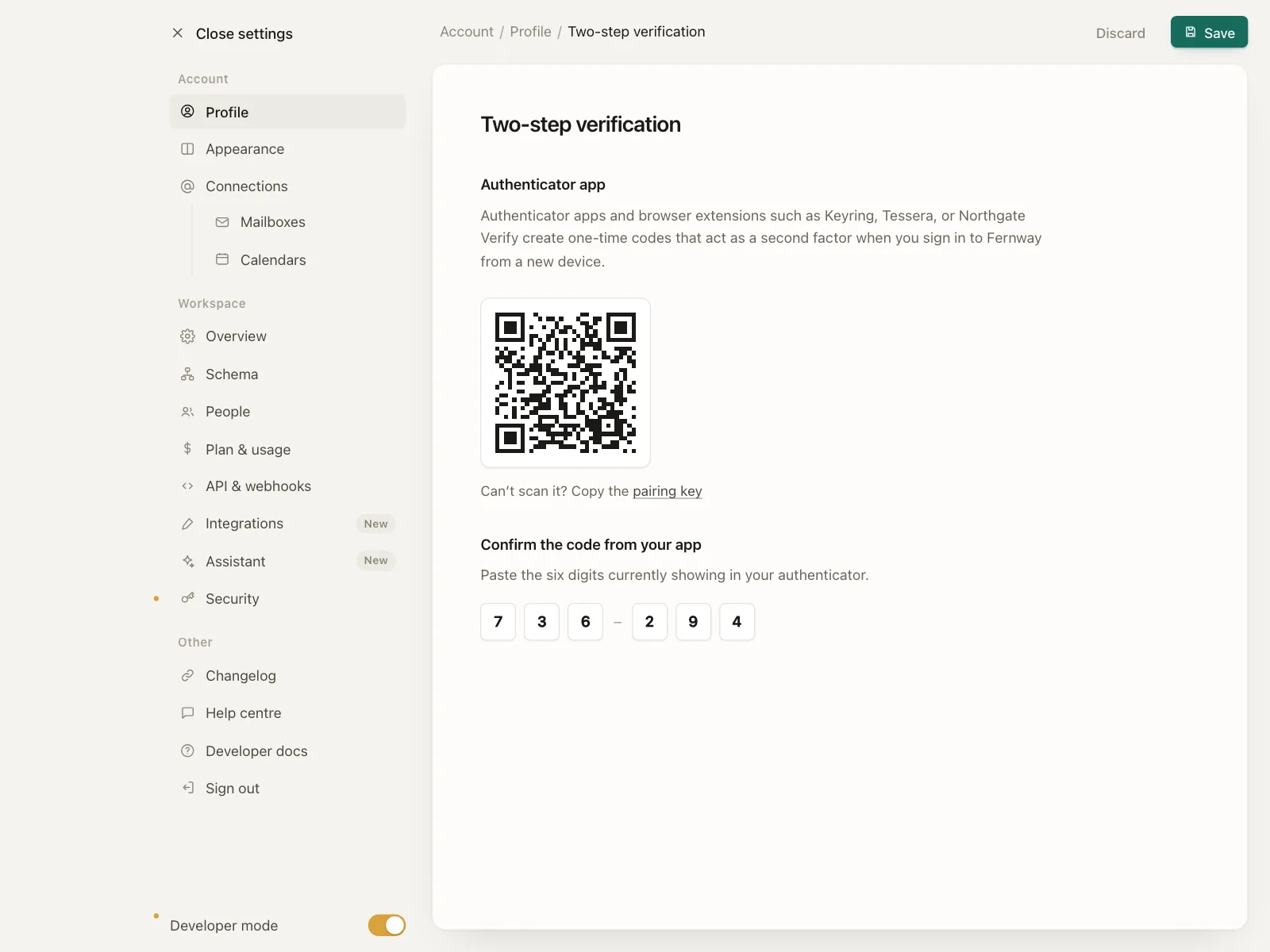Save the two-step verification changes
Image resolution: width=1270 pixels, height=952 pixels.
click(x=1209, y=33)
